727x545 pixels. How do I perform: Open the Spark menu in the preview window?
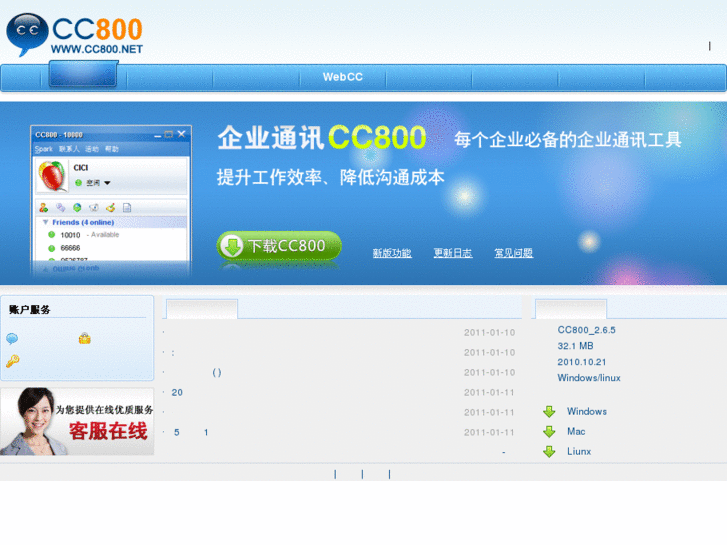pos(44,149)
